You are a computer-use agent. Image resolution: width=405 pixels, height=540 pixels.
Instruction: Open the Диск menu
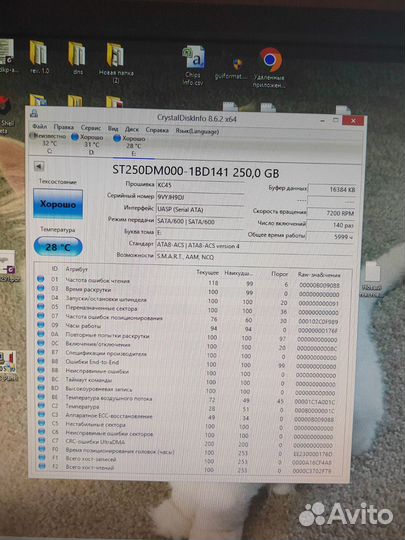coord(132,129)
